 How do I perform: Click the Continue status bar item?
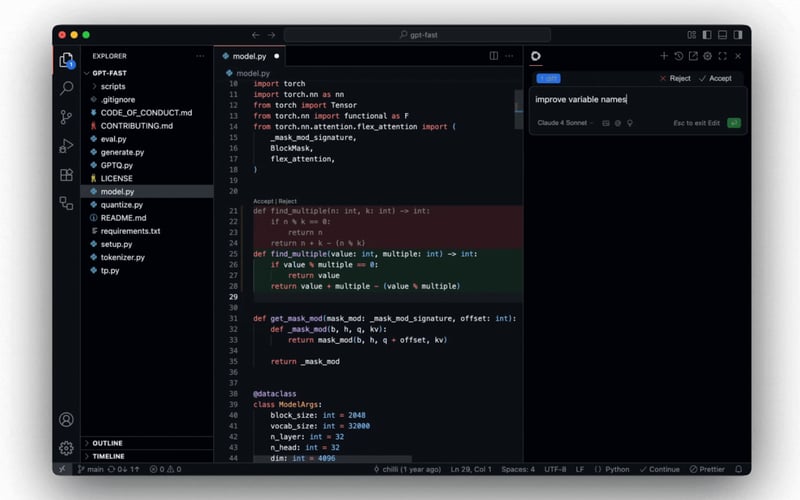pyautogui.click(x=659, y=469)
